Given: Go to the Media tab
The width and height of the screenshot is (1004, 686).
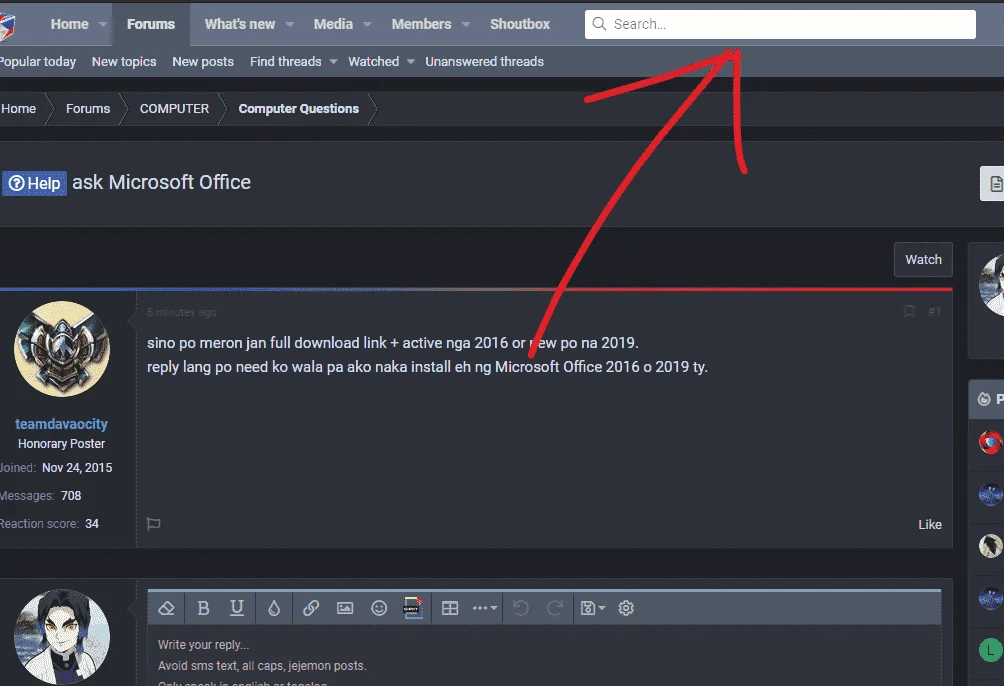Looking at the screenshot, I should tap(333, 24).
